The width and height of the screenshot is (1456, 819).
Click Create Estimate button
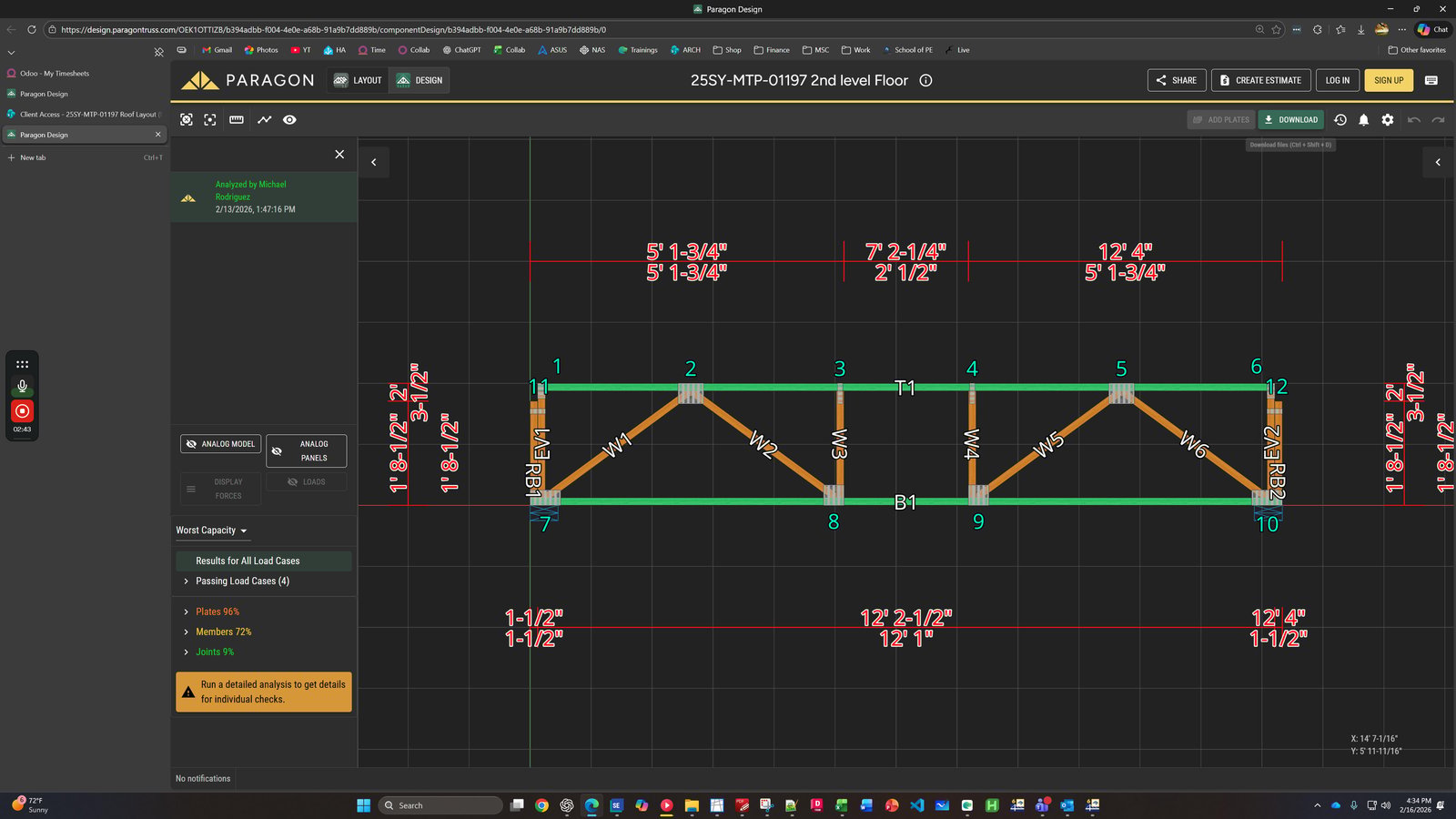pos(1261,80)
